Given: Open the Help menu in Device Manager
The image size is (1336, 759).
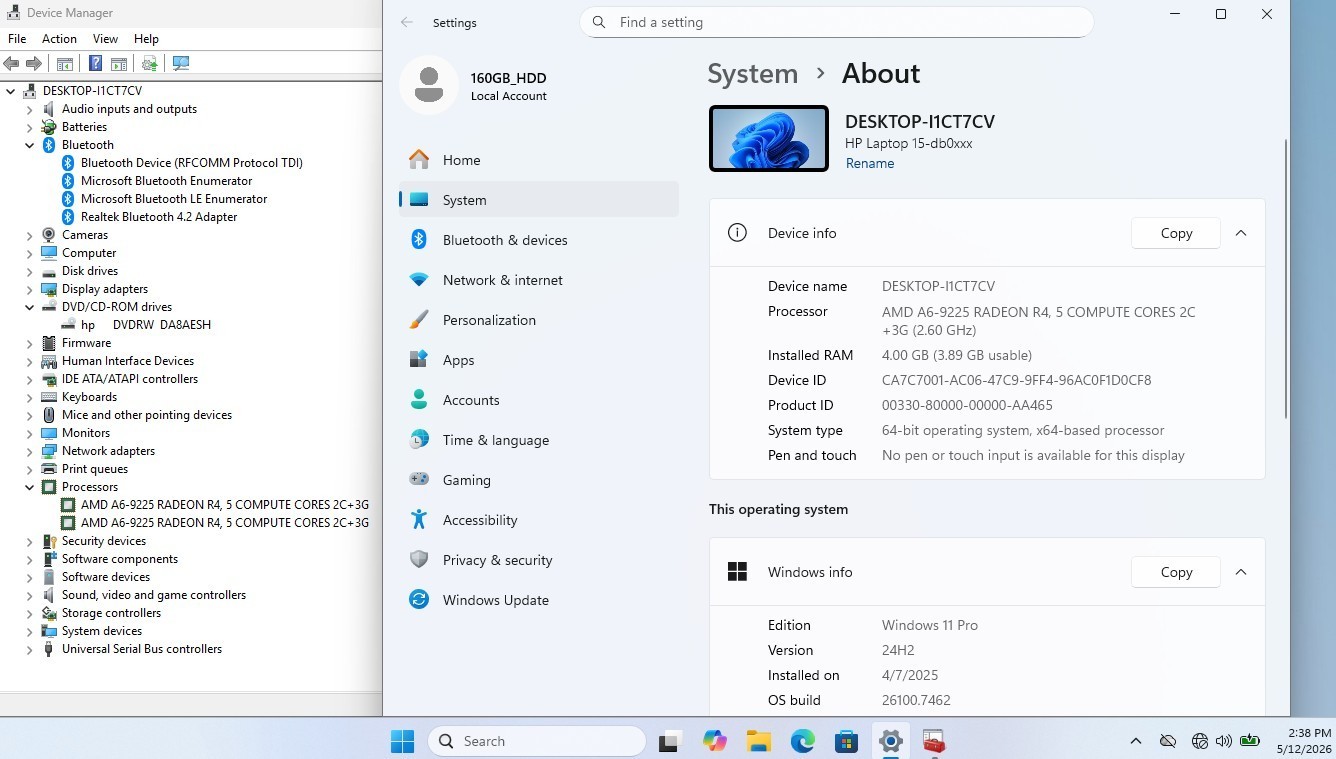Looking at the screenshot, I should point(146,38).
